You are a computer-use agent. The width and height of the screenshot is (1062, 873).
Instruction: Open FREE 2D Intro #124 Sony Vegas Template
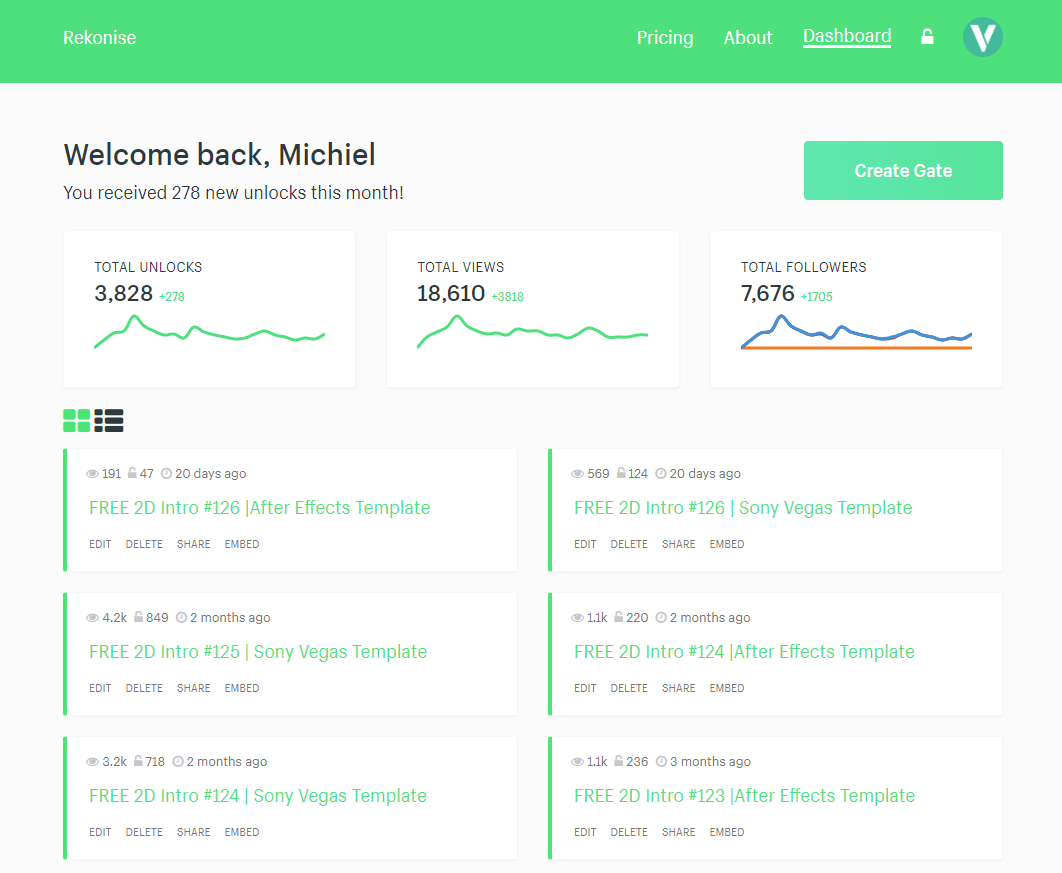pos(258,796)
